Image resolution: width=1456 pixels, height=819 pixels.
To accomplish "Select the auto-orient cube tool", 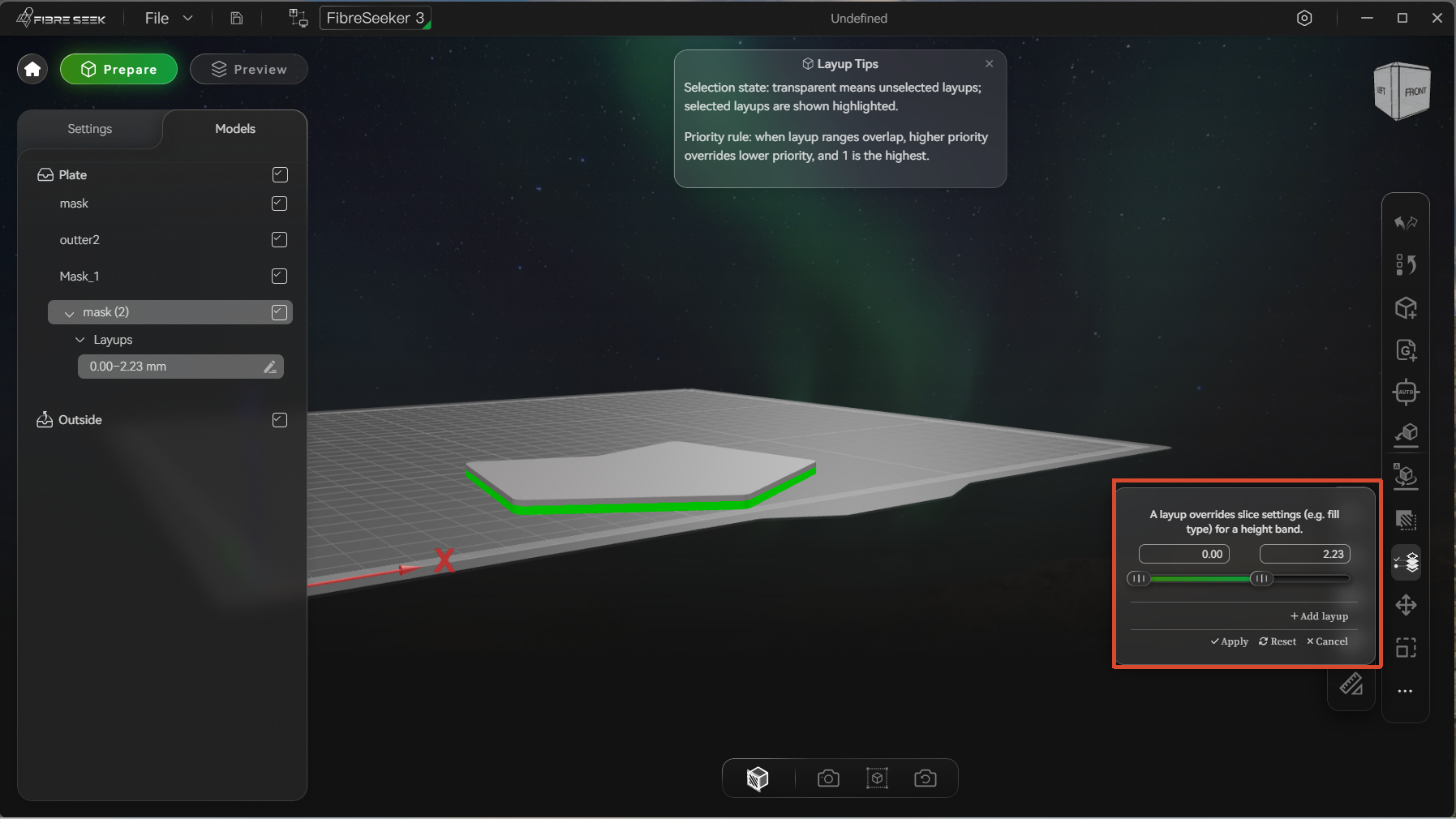I will (x=1406, y=477).
